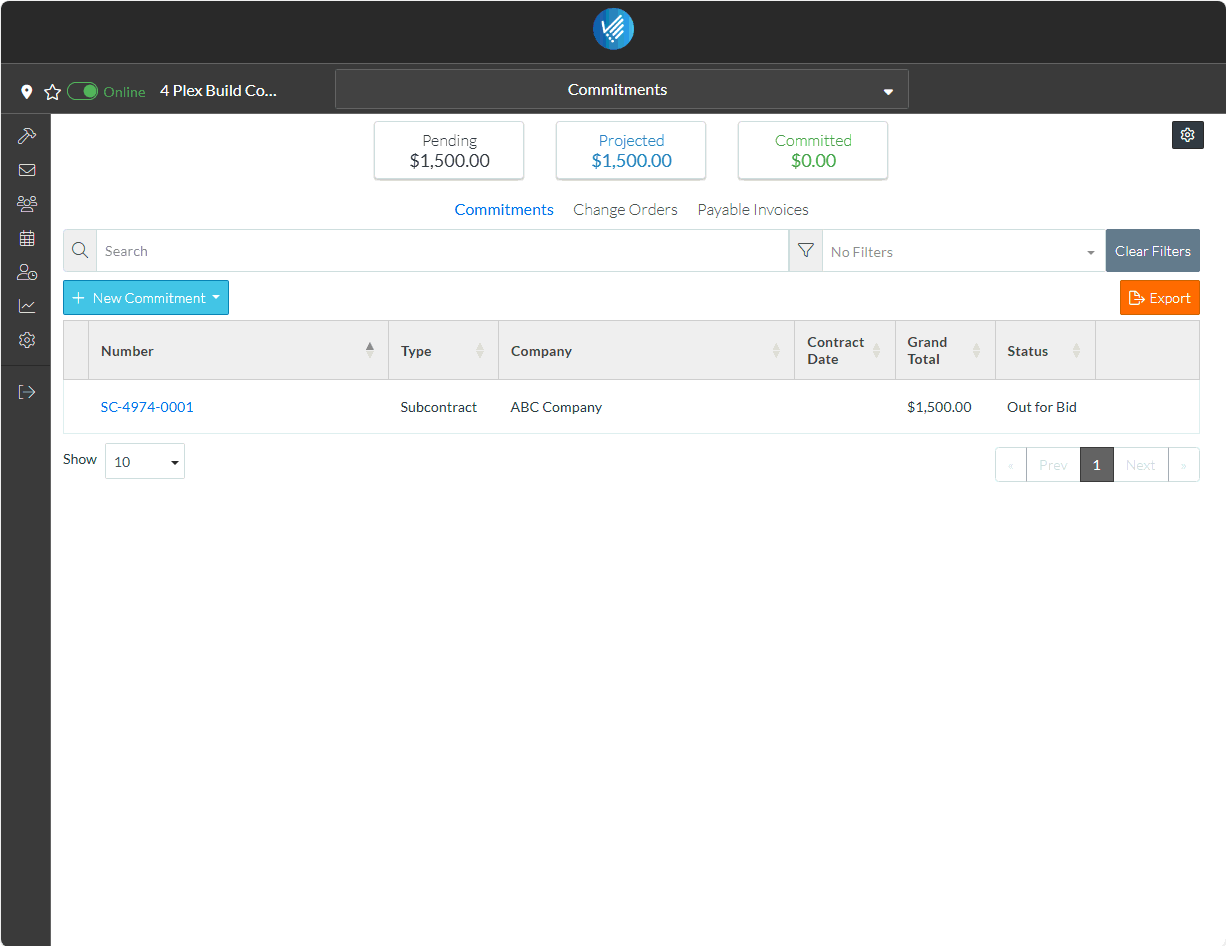
Task: Open the gear settings button at top right
Action: click(x=1188, y=135)
